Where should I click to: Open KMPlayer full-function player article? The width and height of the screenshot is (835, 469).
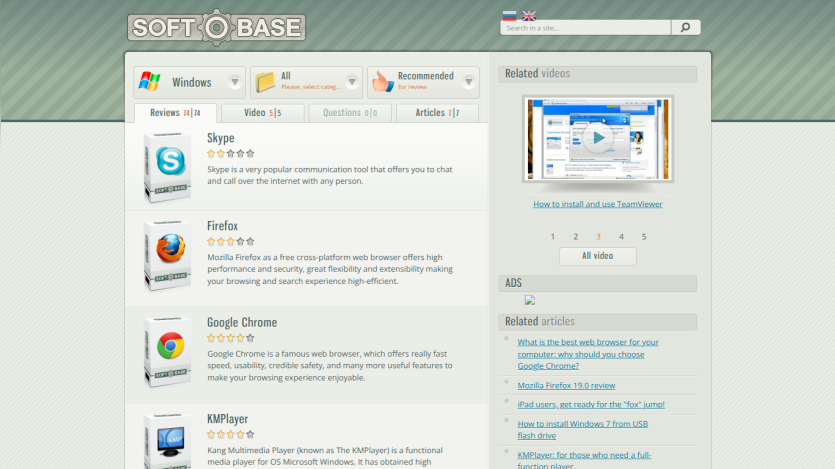584,460
